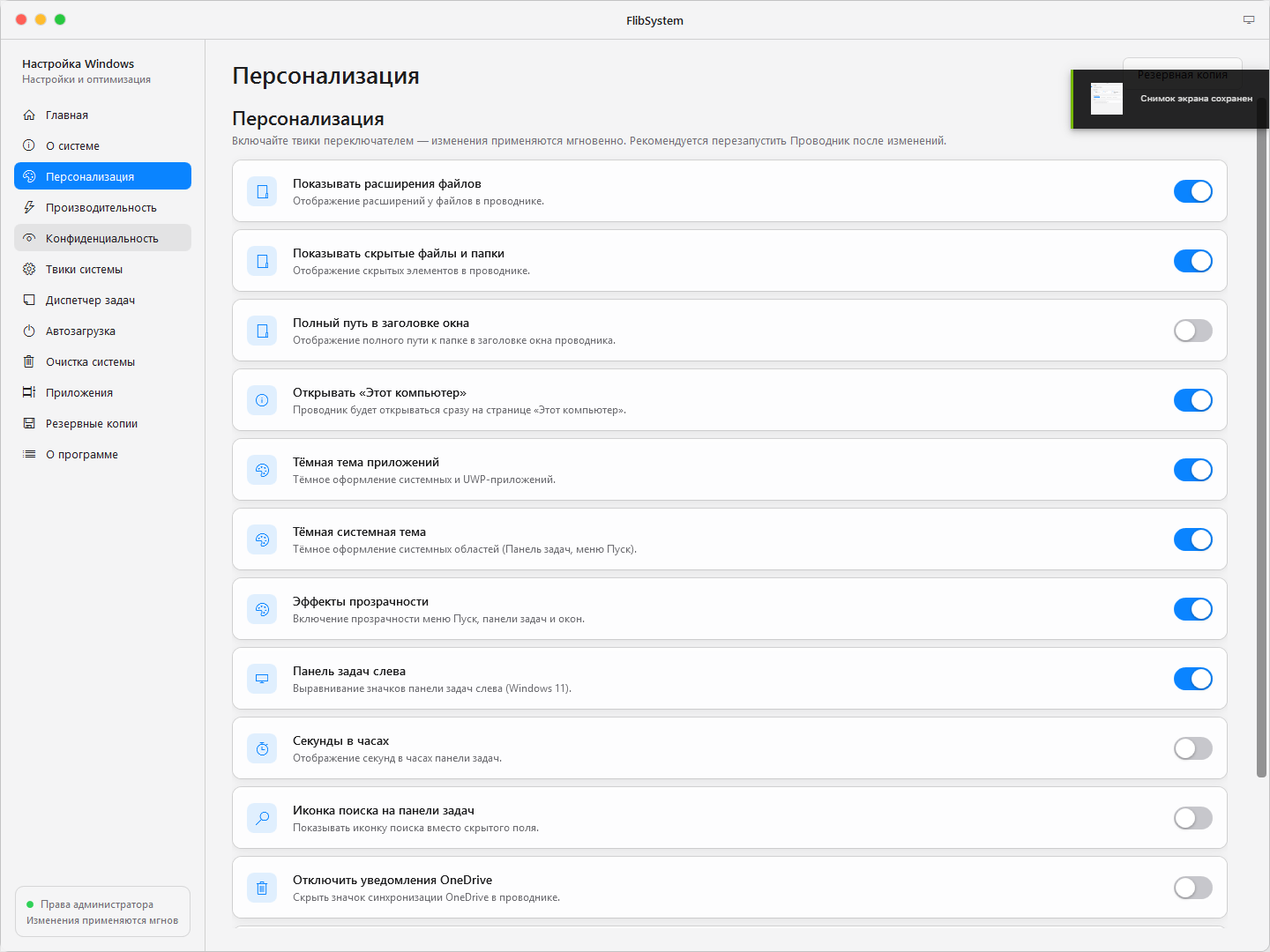Click the stopwatch icon on the Секунды в часах row

click(x=262, y=748)
